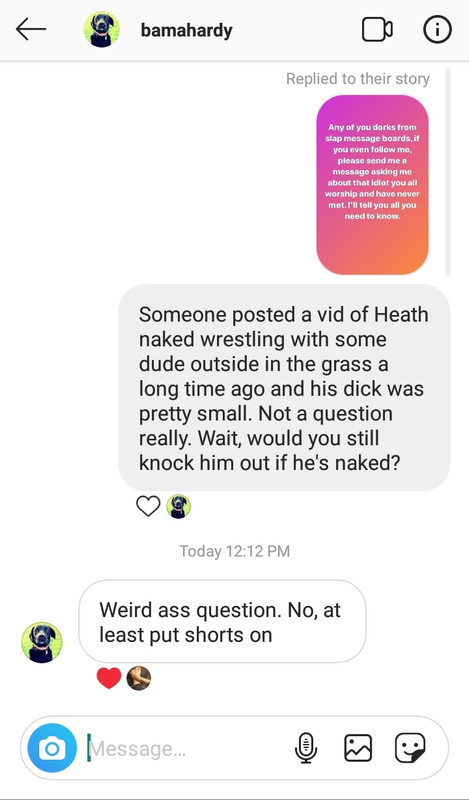Open bamahardy profile picture in header

click(102, 30)
